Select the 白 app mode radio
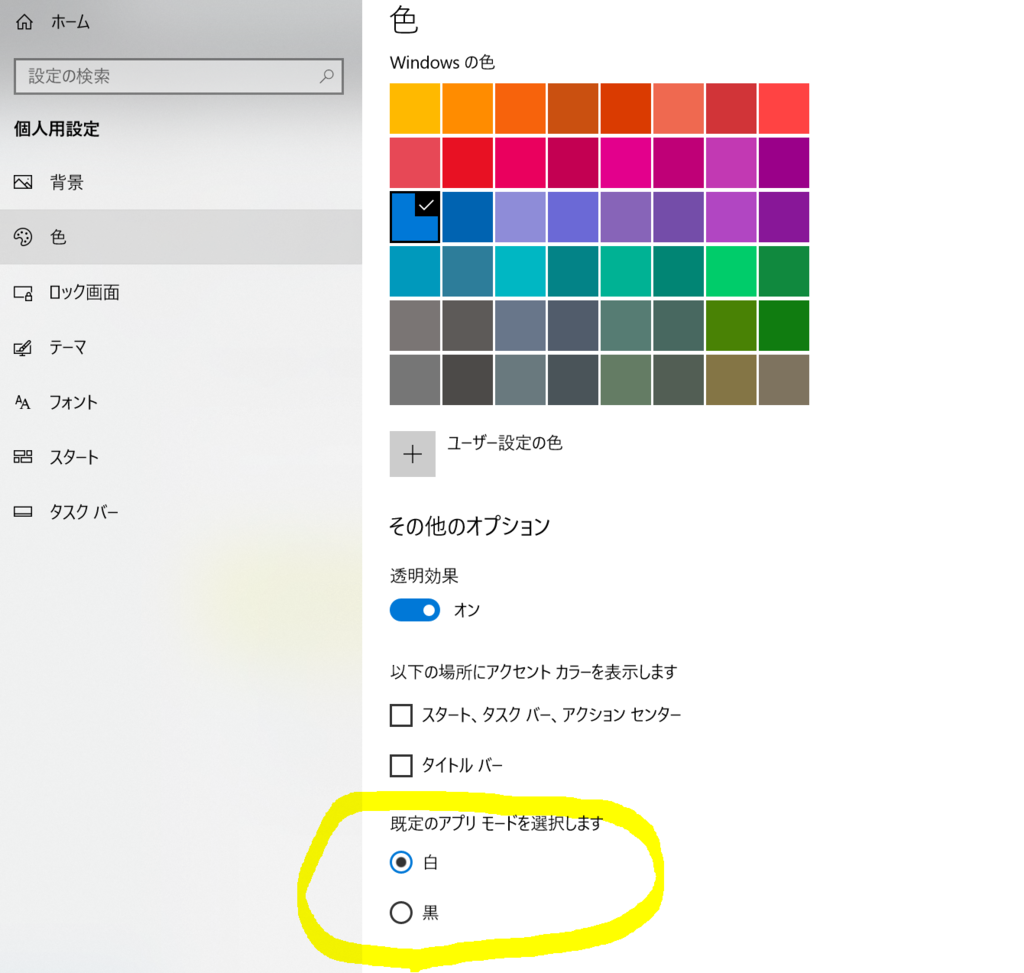Viewport: 1024px width, 973px height. point(401,862)
